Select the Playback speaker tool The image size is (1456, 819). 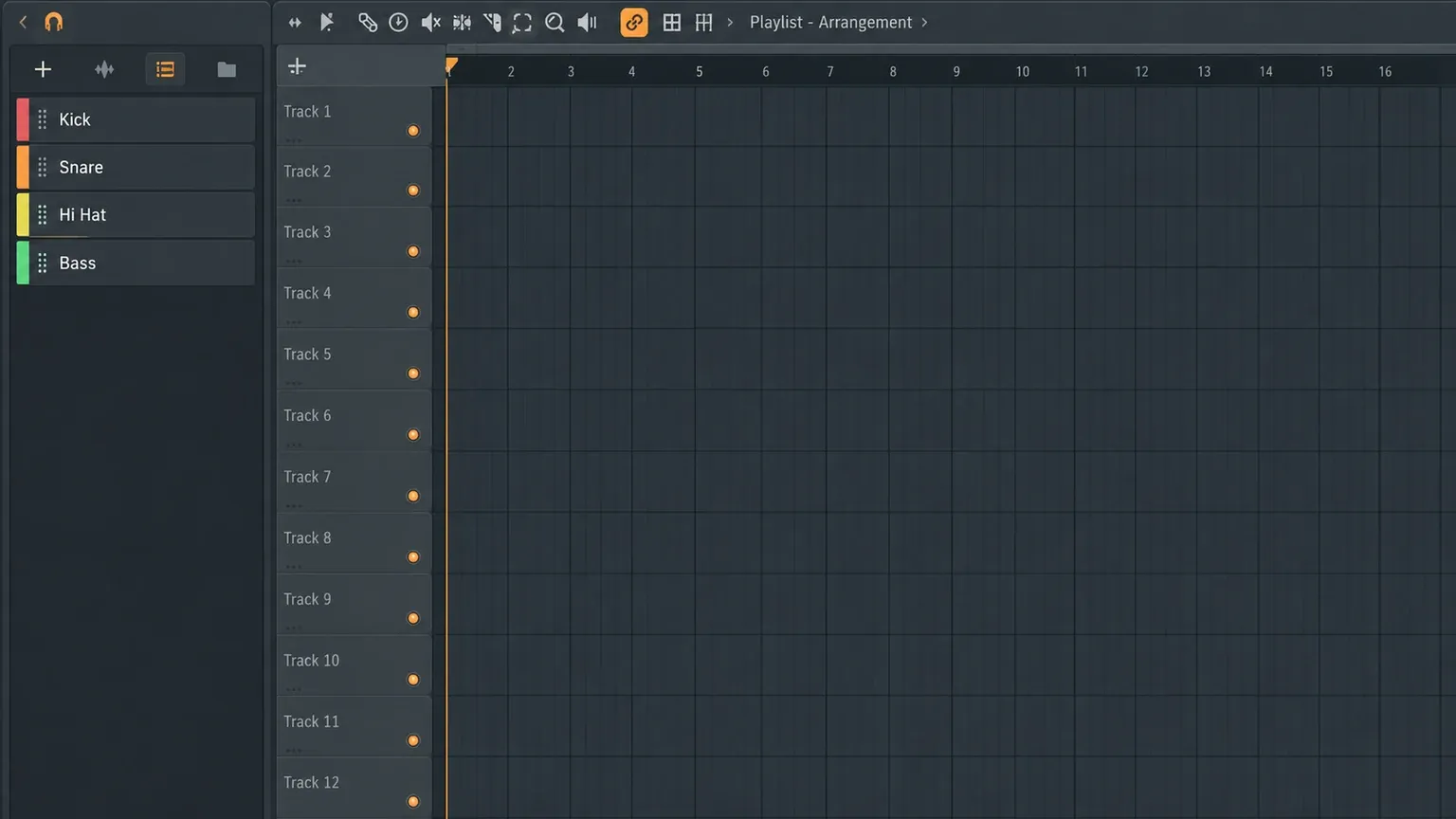588,22
